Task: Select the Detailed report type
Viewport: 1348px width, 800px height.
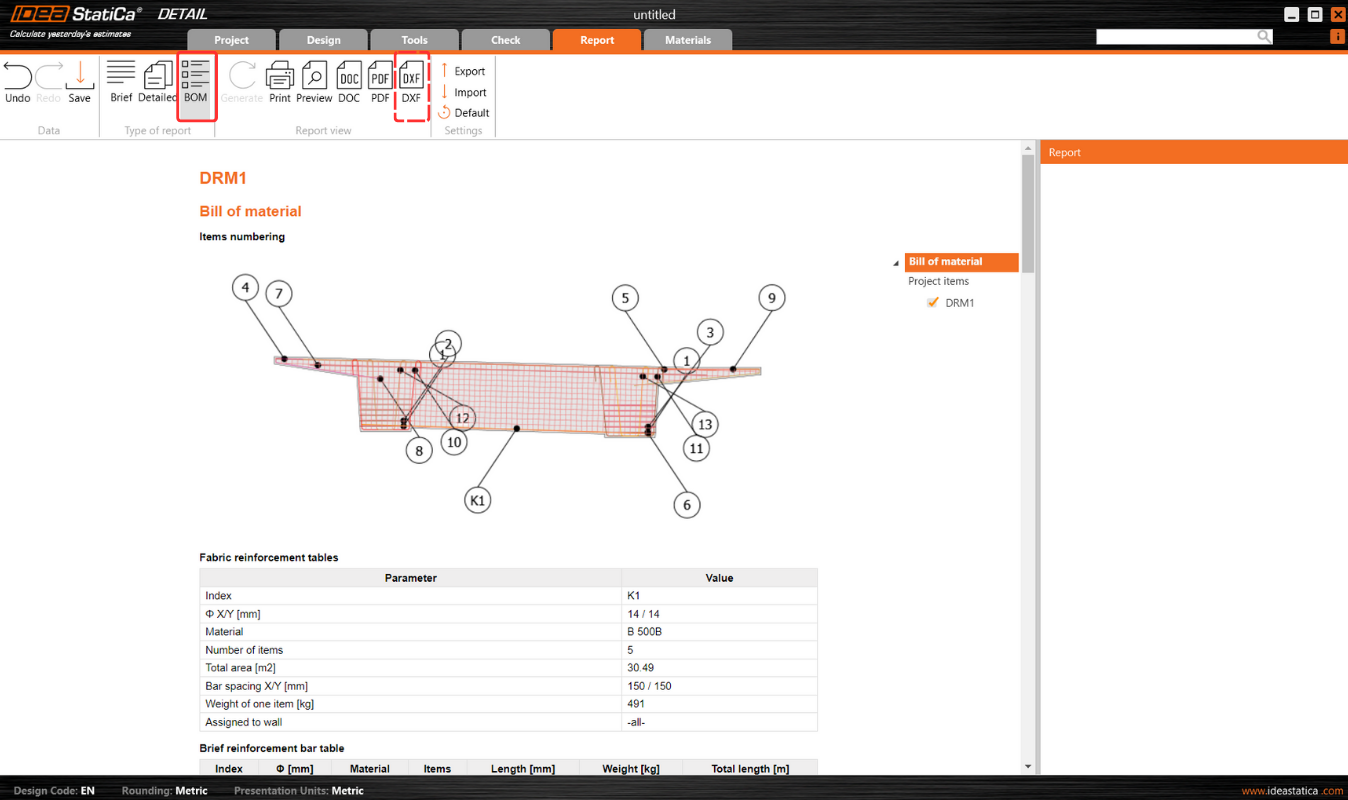Action: 157,82
